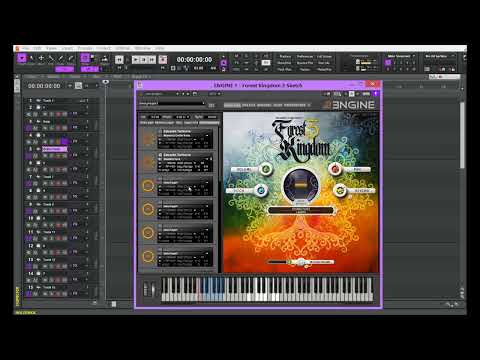Click the white highlighted icon in ENGINE header

[x=351, y=94]
